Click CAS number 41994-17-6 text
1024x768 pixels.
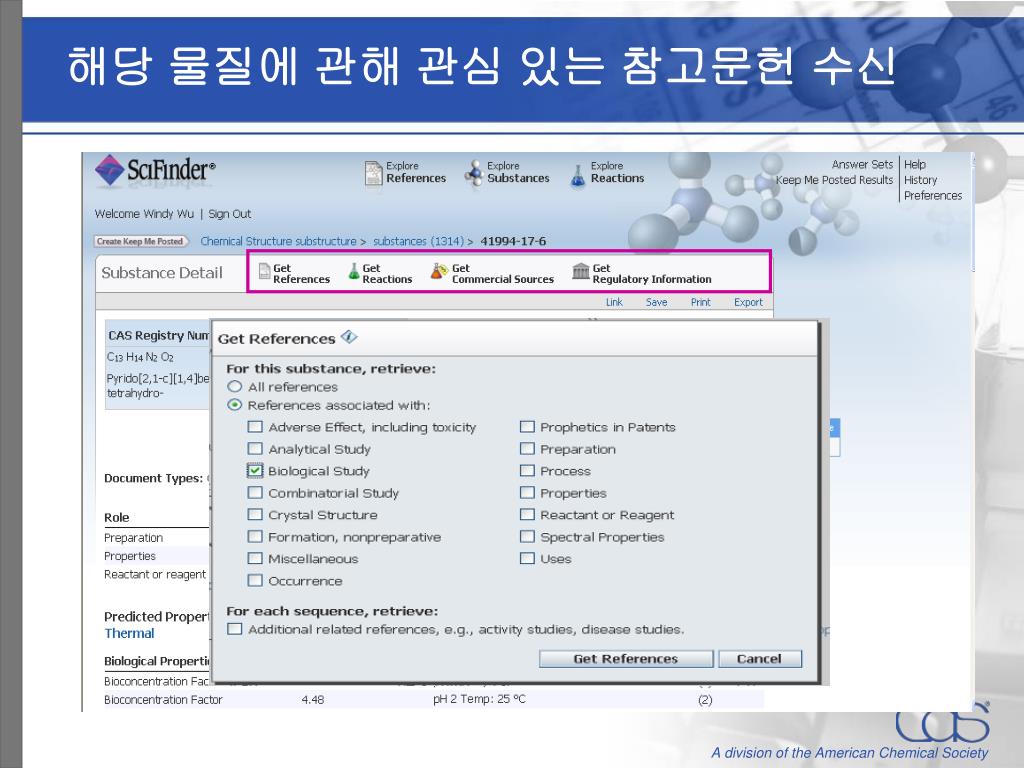point(513,242)
